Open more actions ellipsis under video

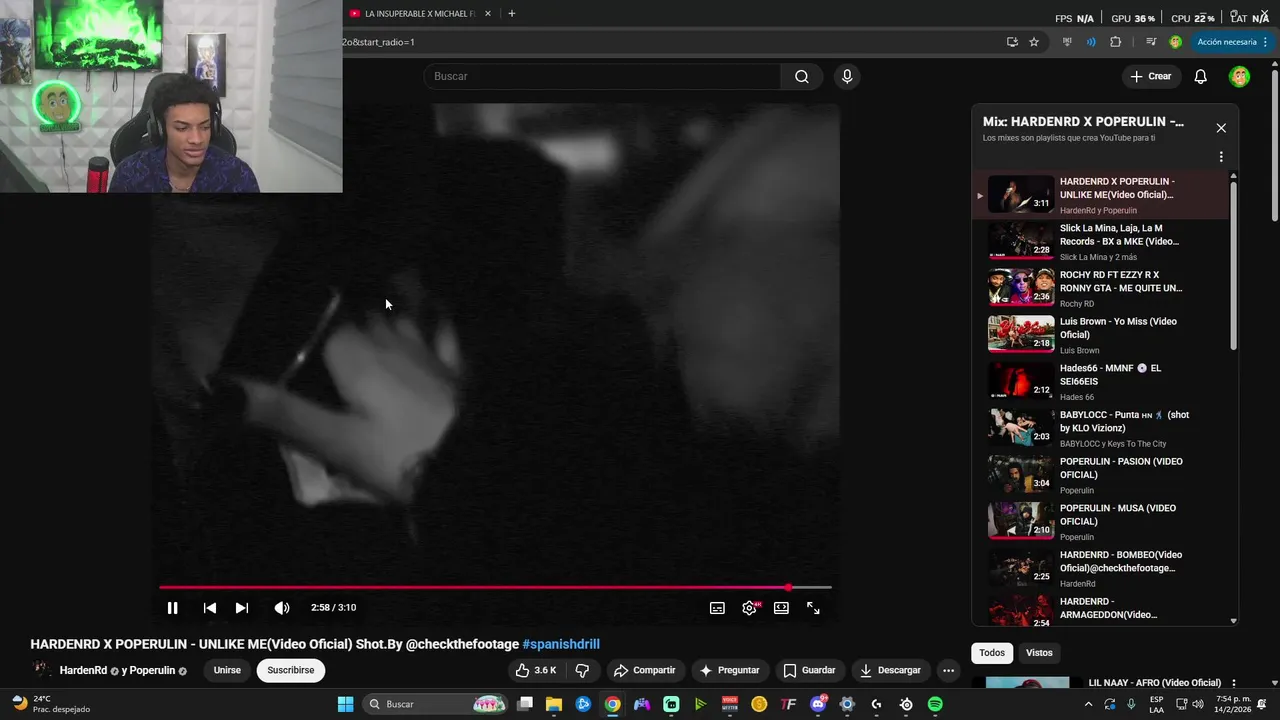coord(948,670)
